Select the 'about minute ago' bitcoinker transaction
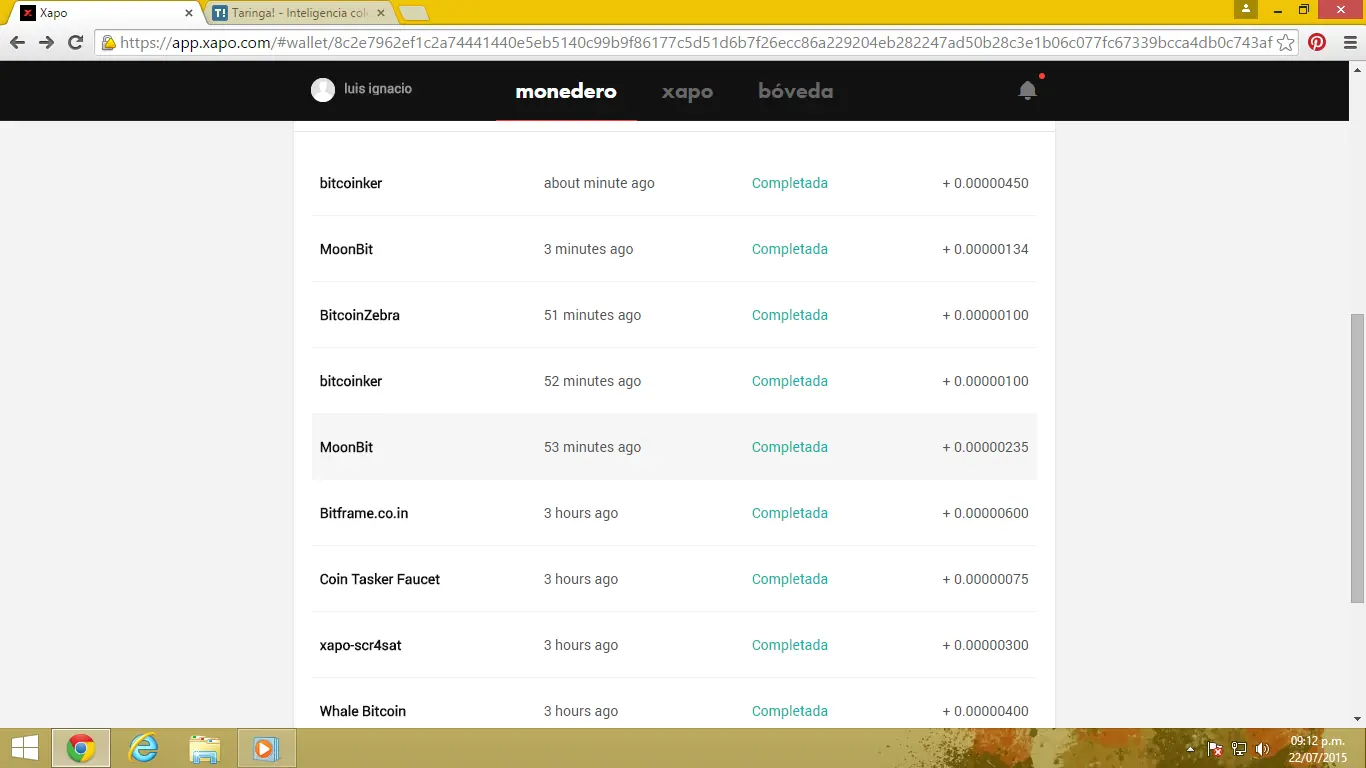1366x768 pixels. 674,183
